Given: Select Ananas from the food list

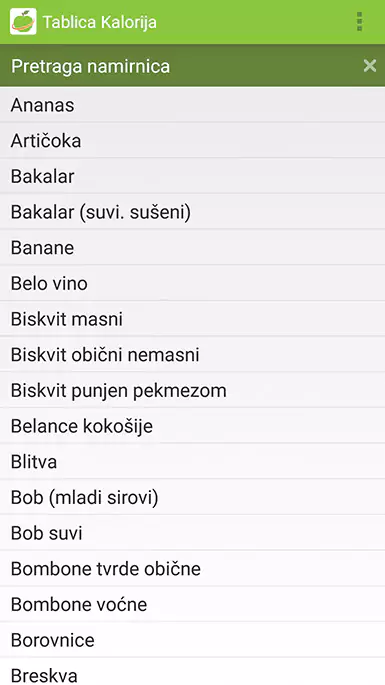Looking at the screenshot, I should click(192, 105).
